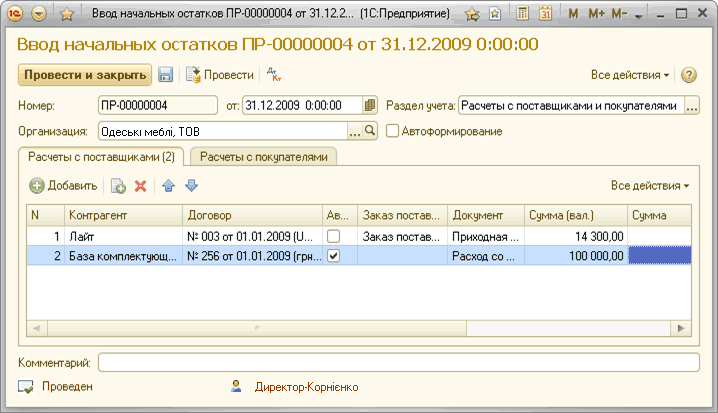Click the Комментарий input field

pyautogui.click(x=398, y=362)
